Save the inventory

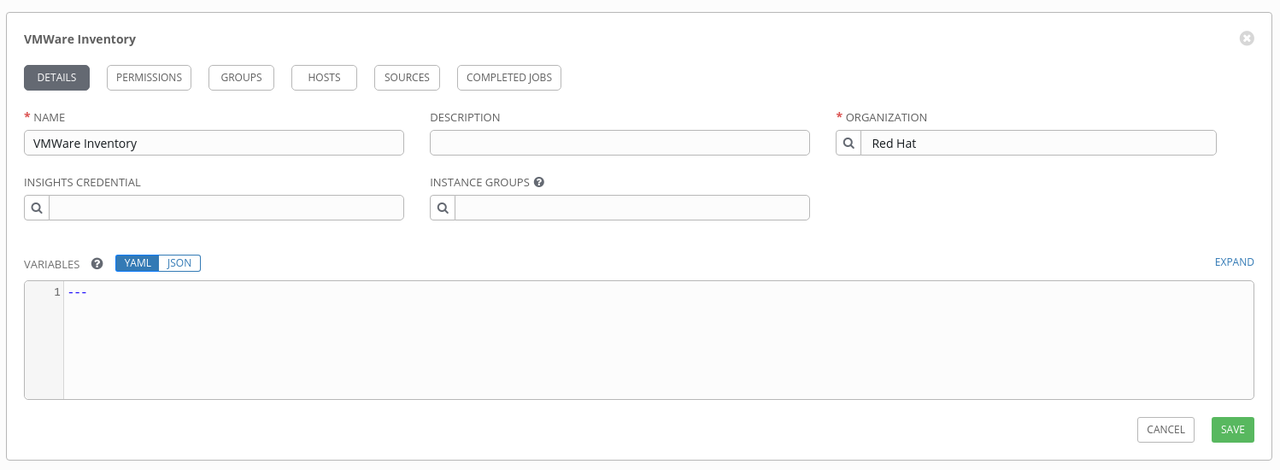[x=1233, y=429]
